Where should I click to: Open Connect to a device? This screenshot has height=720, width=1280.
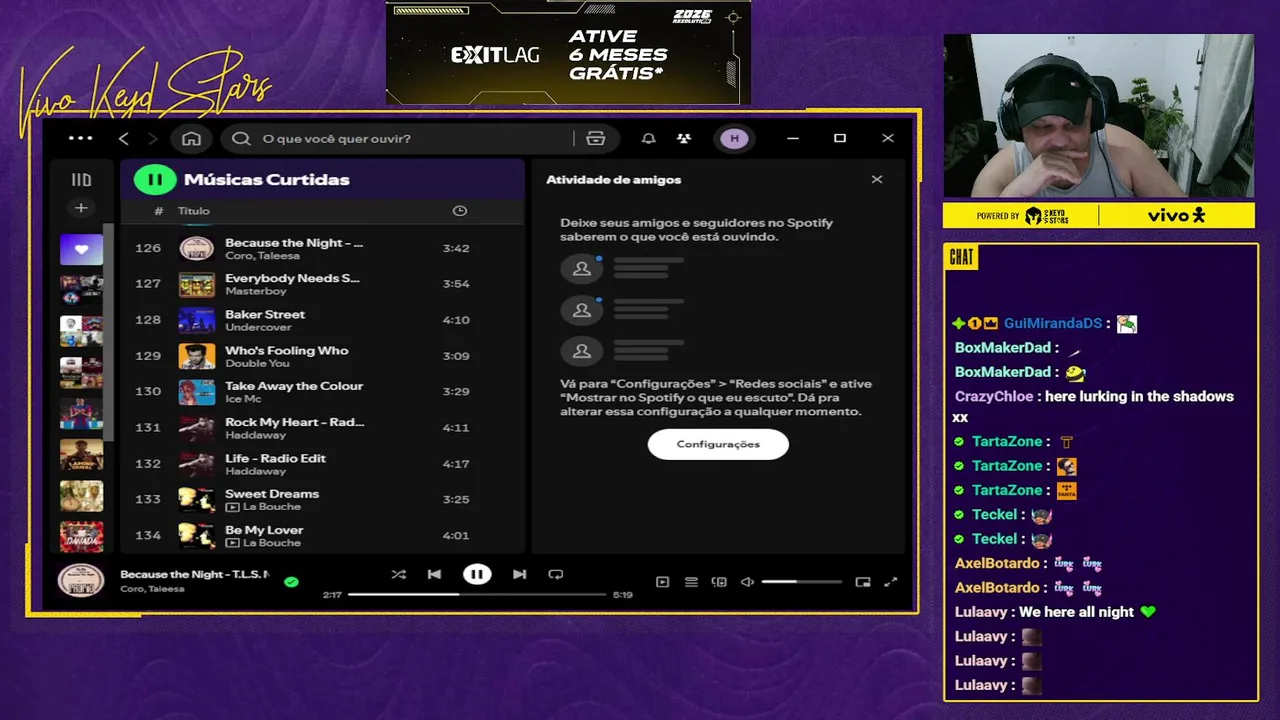(x=719, y=582)
